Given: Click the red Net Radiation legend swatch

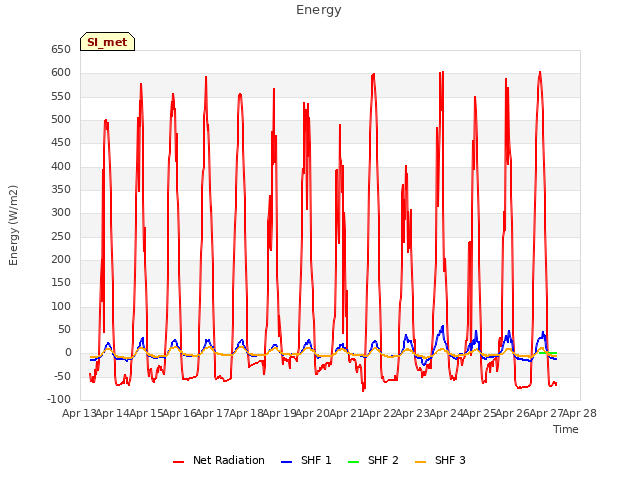Looking at the screenshot, I should pyautogui.click(x=178, y=462).
